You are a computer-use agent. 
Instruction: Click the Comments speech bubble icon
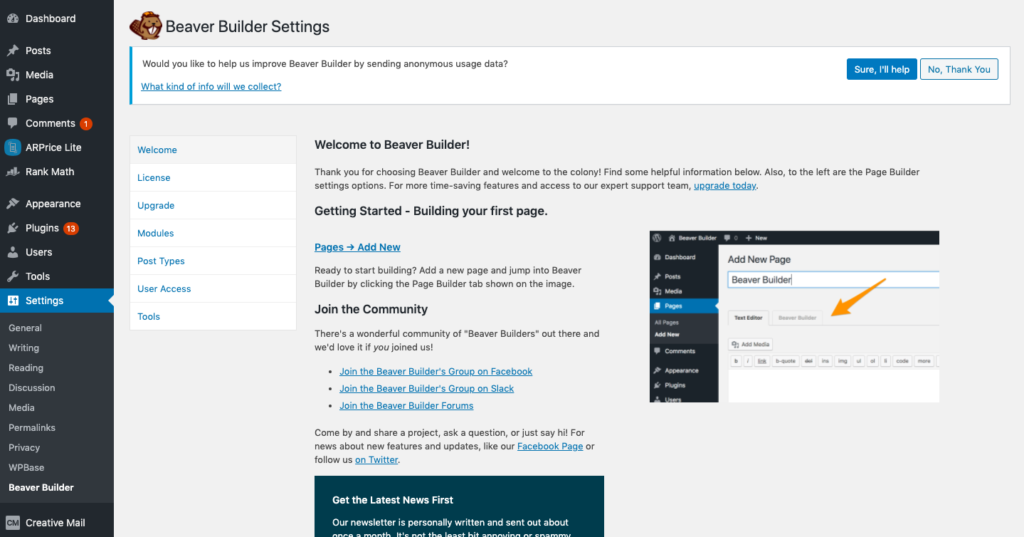click(x=12, y=123)
